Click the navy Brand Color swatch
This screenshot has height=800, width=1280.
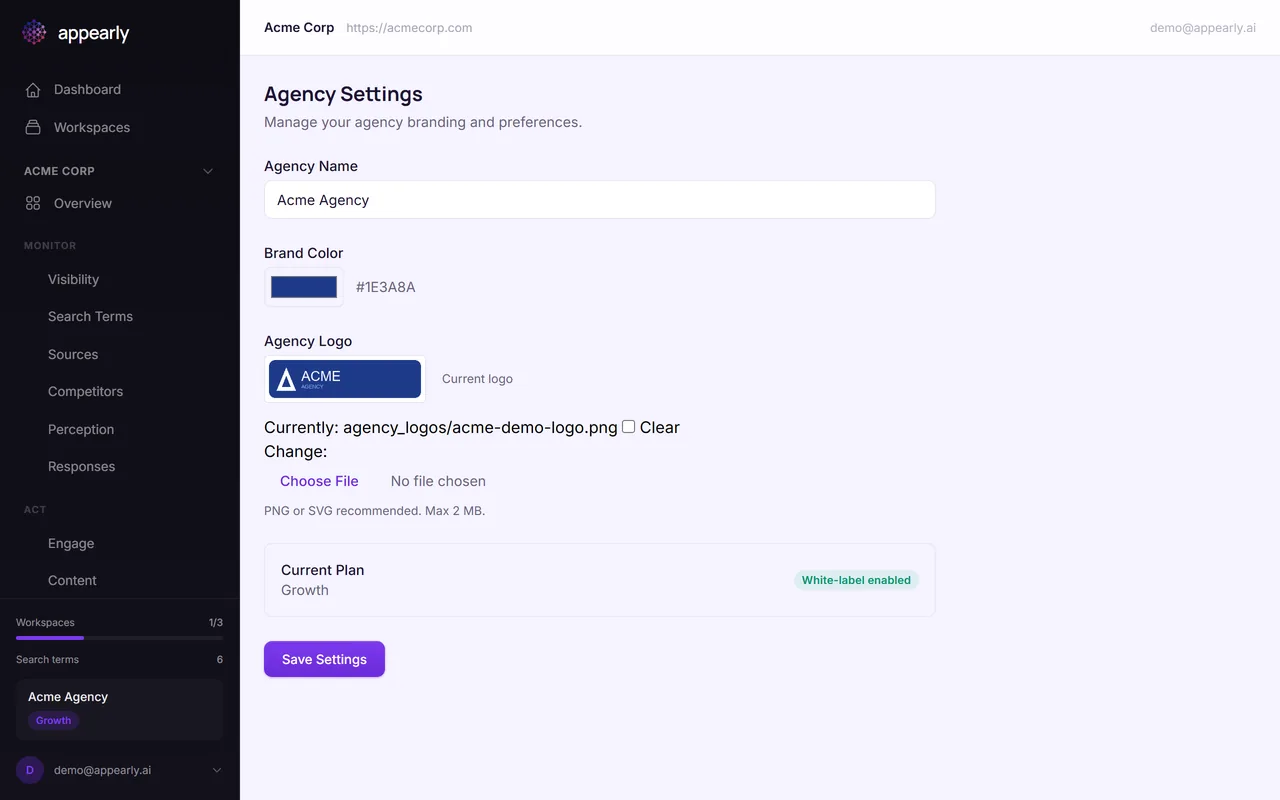[x=303, y=287]
